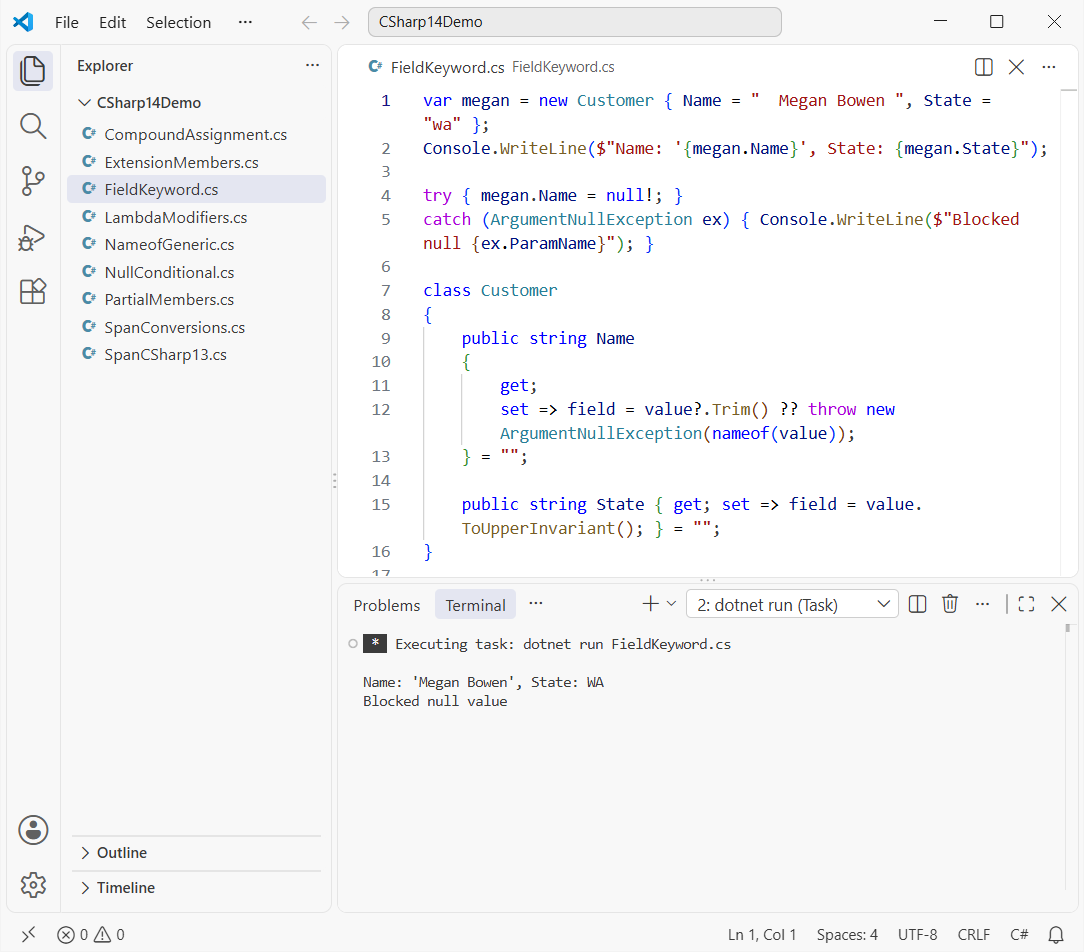Open the terminal launch profile dropdown arrow
This screenshot has width=1084, height=952.
point(671,604)
